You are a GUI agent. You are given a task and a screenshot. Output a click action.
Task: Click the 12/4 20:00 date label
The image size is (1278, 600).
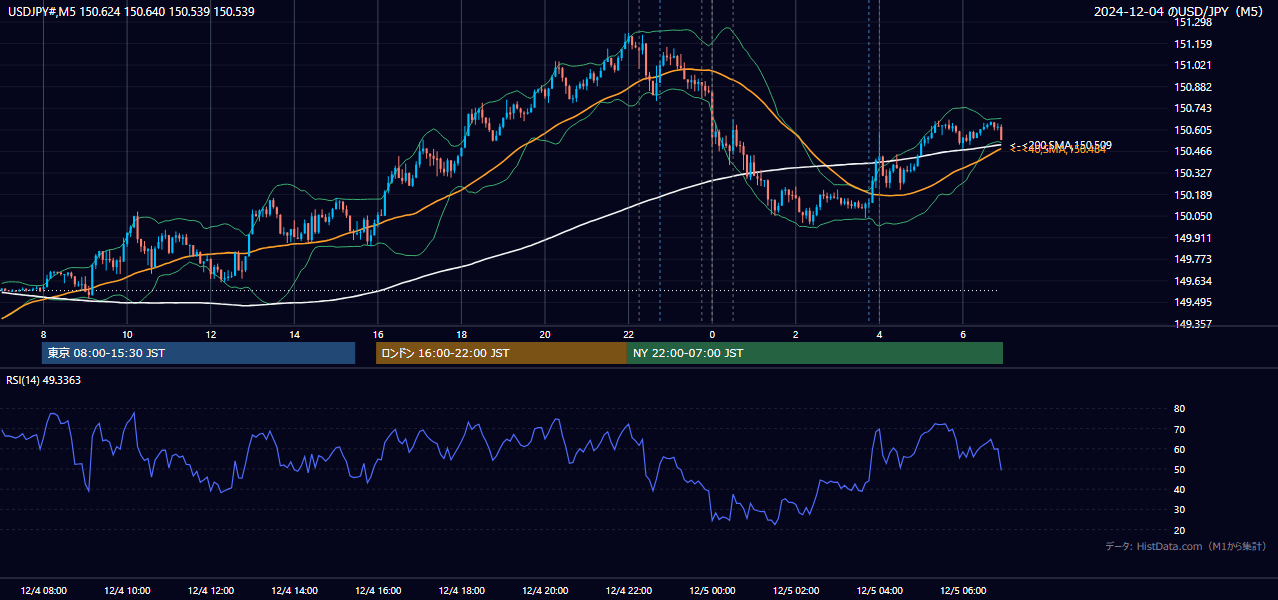click(545, 591)
